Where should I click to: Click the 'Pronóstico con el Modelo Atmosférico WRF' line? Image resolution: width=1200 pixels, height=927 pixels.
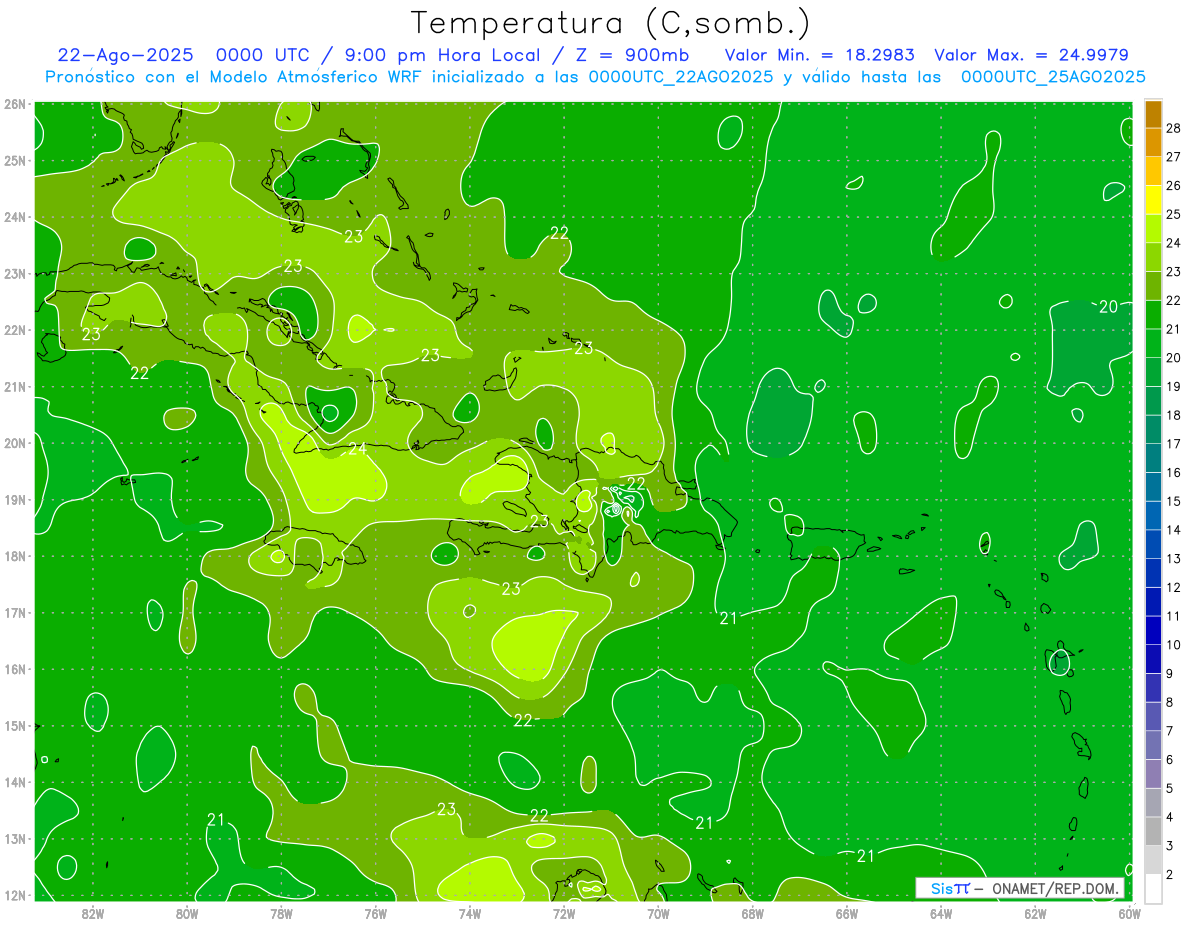click(595, 77)
